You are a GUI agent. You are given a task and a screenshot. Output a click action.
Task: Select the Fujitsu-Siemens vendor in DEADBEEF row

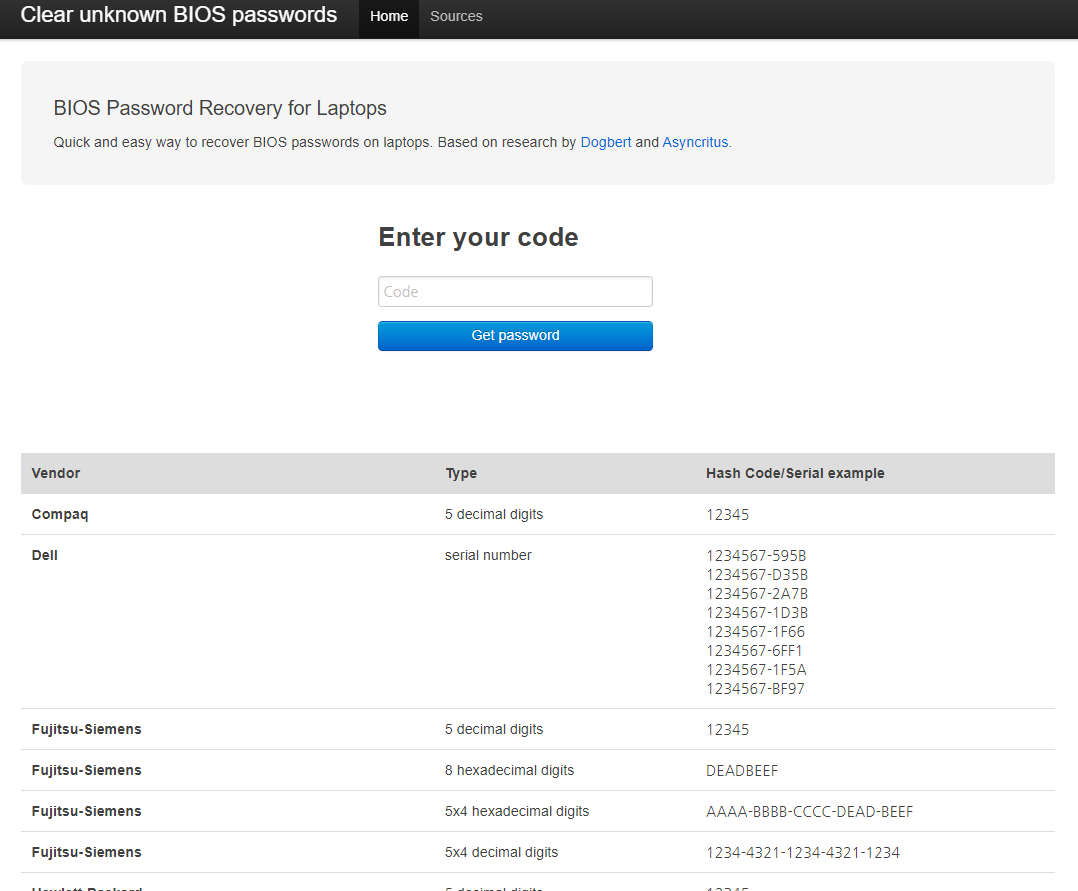(87, 771)
